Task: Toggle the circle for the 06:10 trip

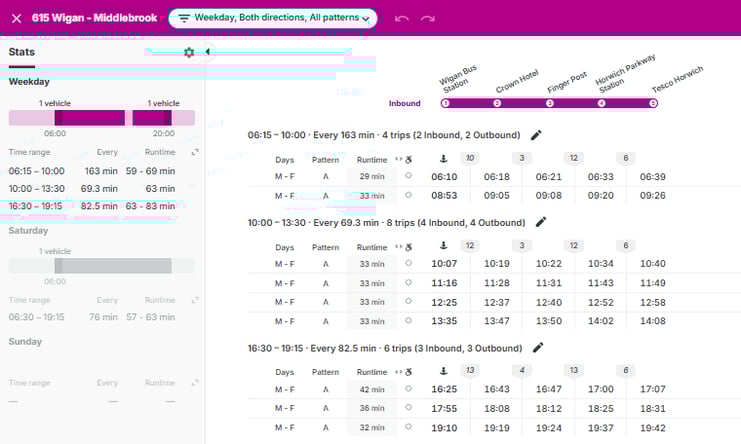Action: [x=408, y=177]
